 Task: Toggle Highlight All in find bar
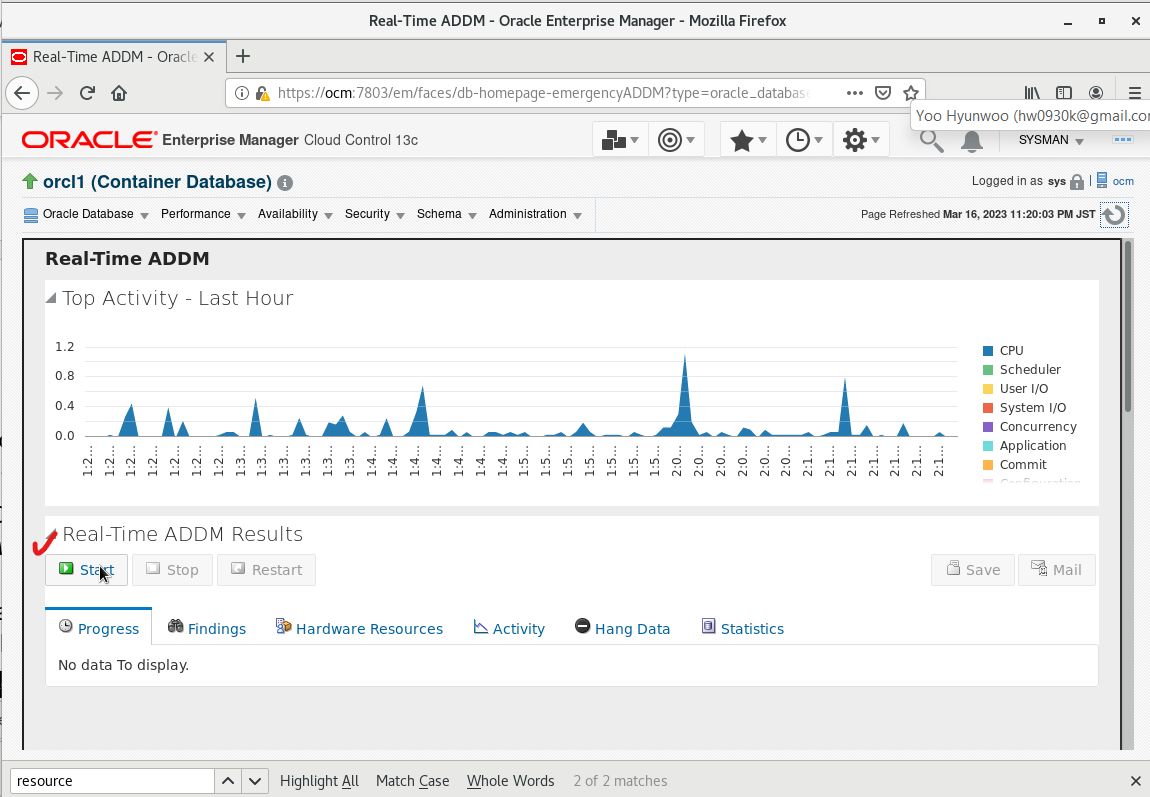tap(319, 781)
